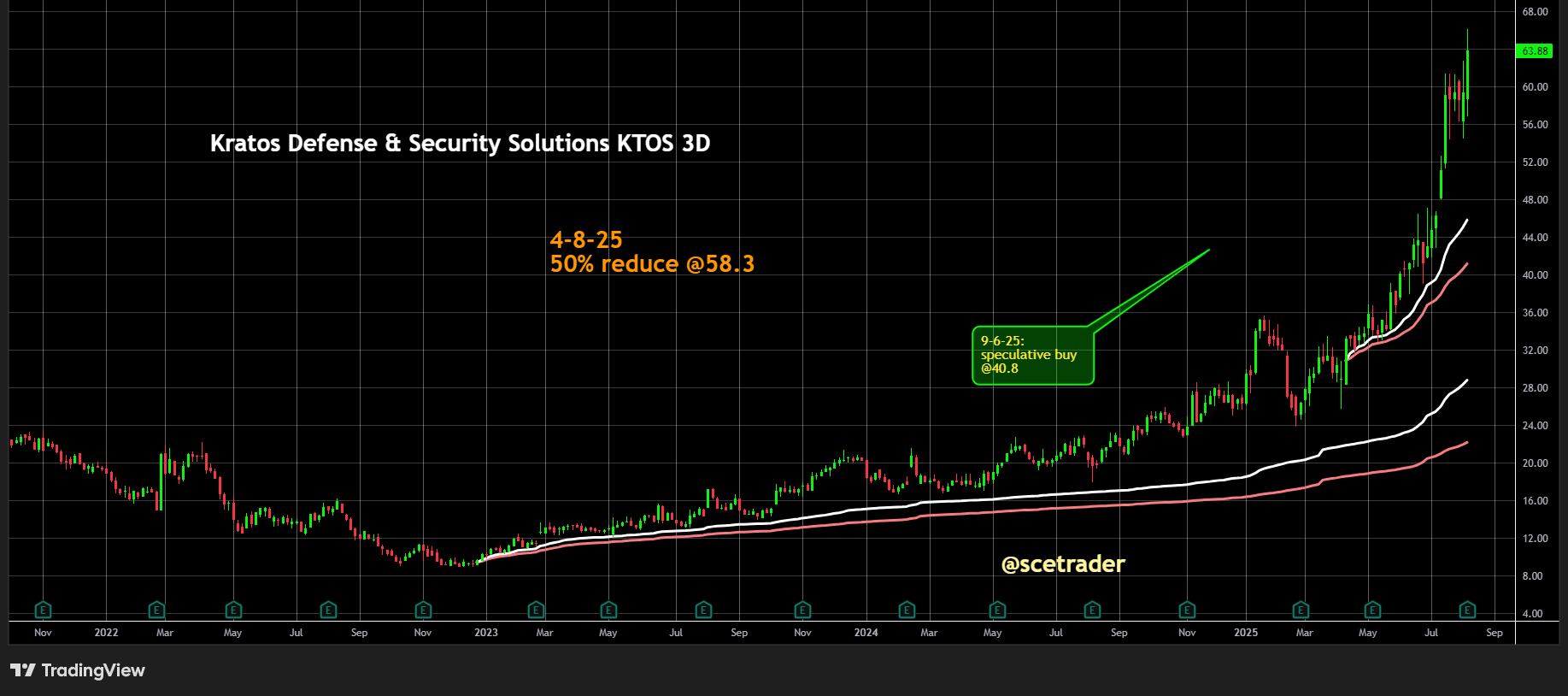This screenshot has height=696, width=1568.
Task: Click the 44.00 price scale value
Action: click(x=1535, y=238)
